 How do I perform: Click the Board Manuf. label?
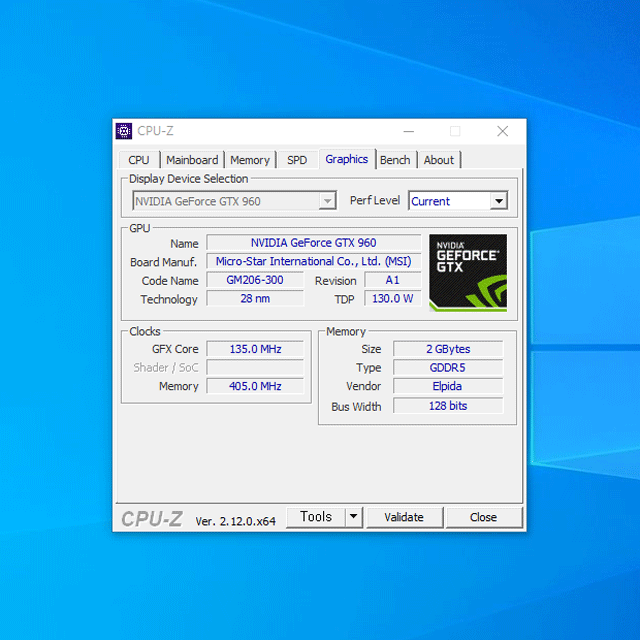[x=163, y=262]
